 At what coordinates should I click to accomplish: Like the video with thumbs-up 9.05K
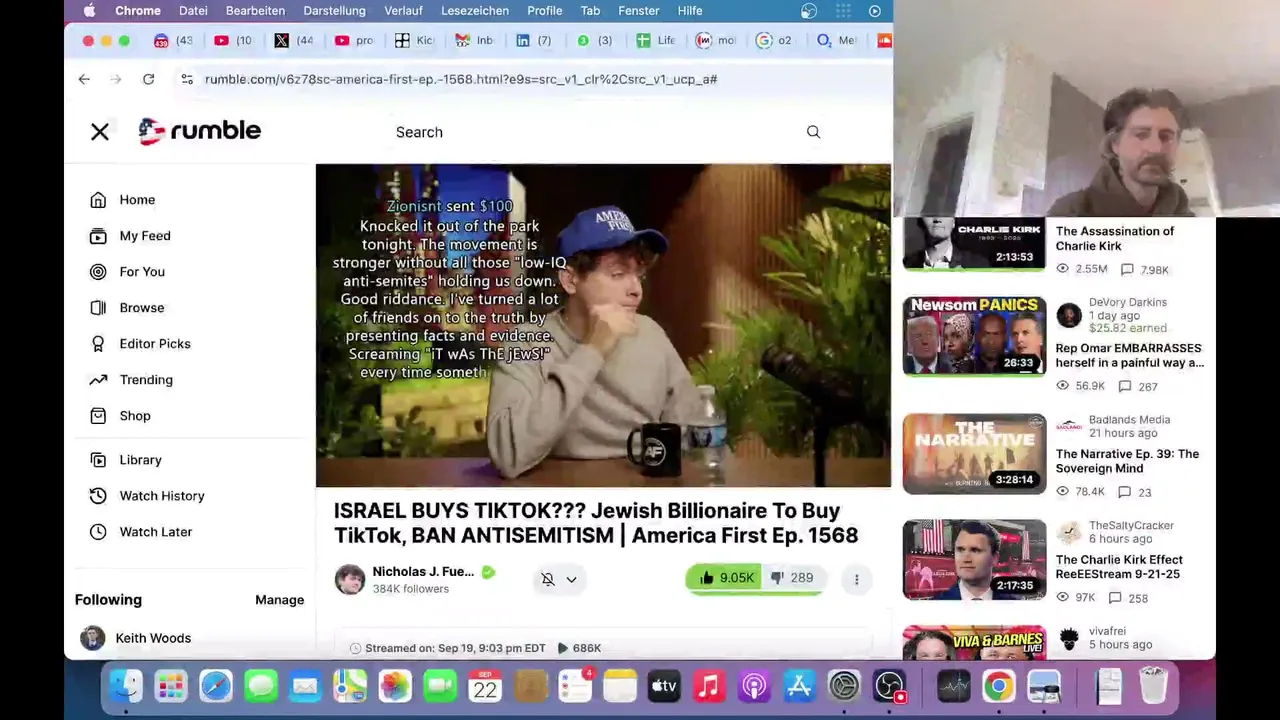[726, 578]
